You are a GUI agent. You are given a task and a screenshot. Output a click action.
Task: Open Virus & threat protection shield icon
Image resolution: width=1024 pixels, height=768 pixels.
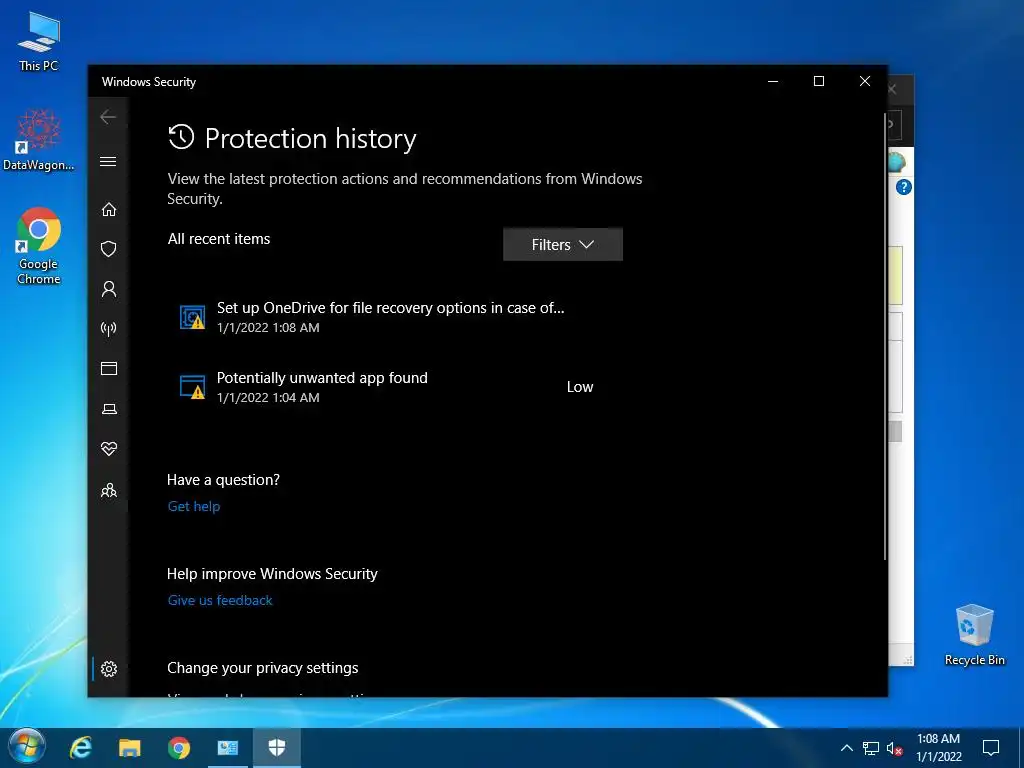(108, 249)
